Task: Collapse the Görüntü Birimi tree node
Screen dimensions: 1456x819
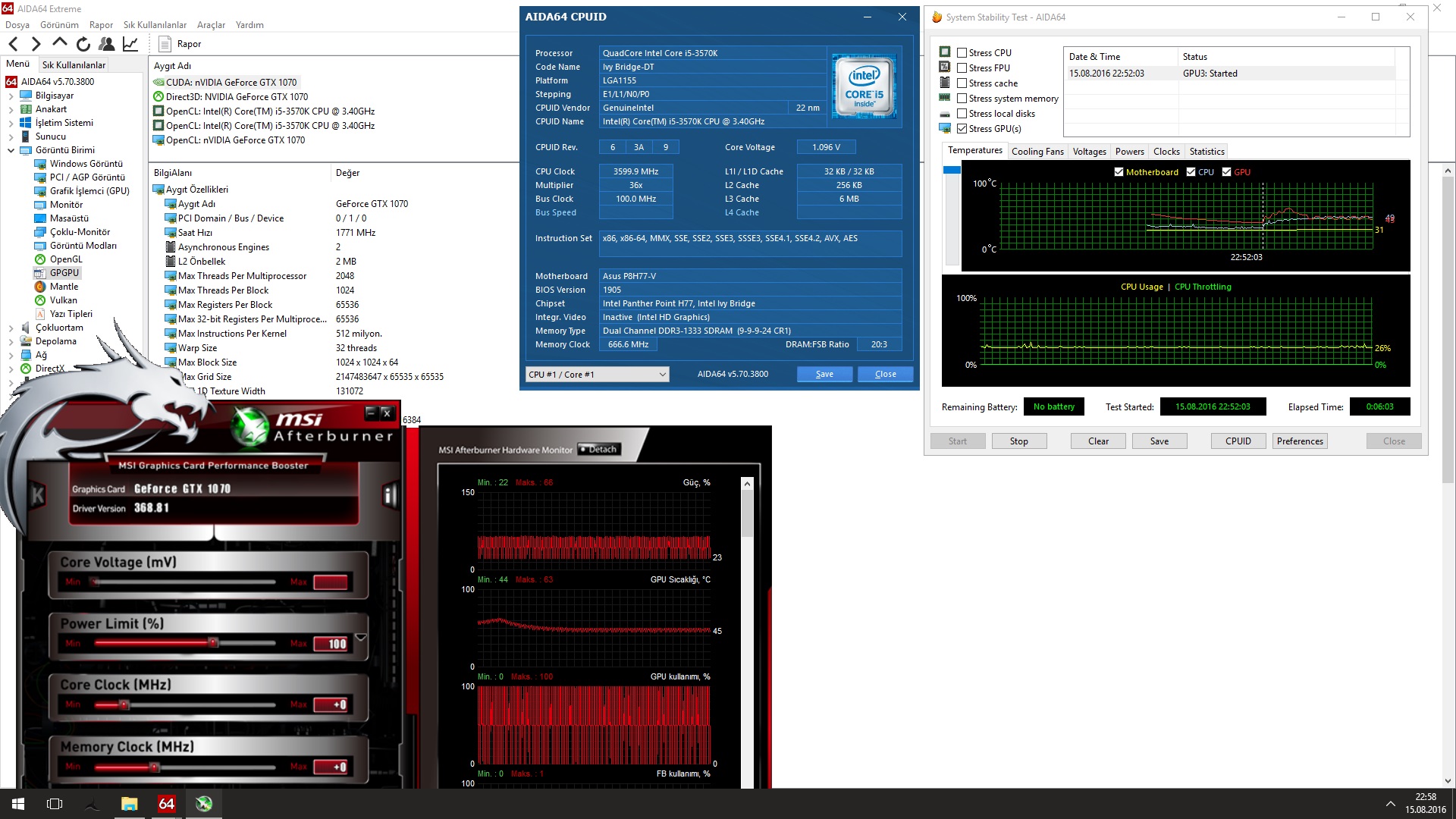Action: tap(11, 151)
